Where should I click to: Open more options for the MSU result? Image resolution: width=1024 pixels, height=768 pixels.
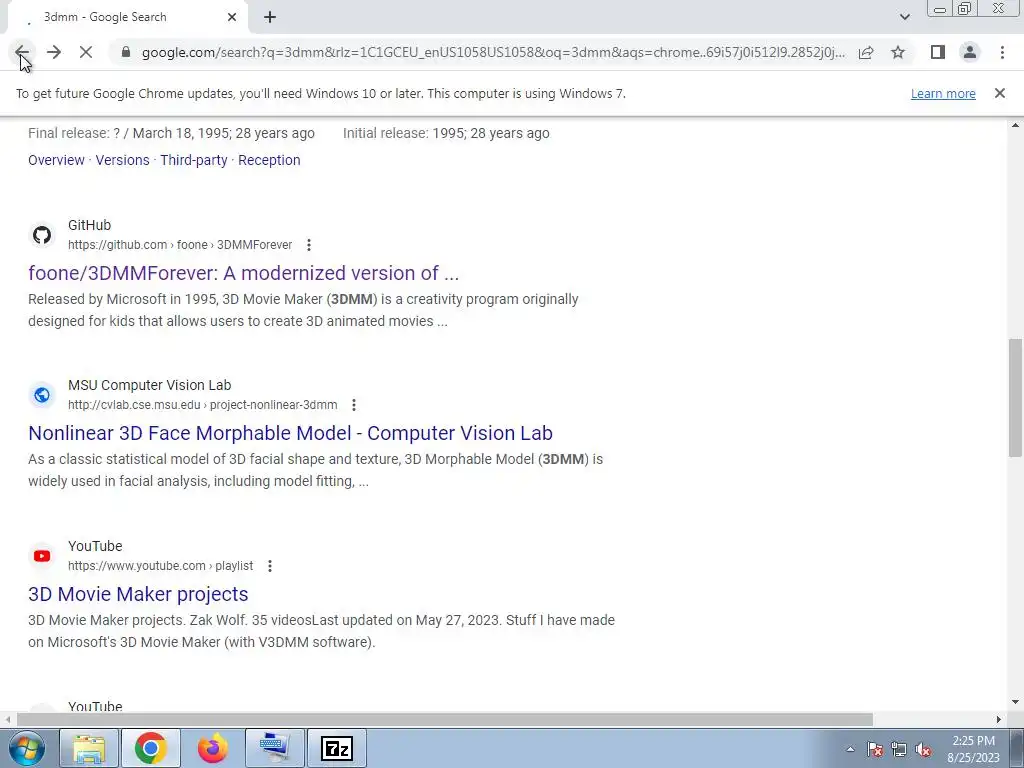354,405
